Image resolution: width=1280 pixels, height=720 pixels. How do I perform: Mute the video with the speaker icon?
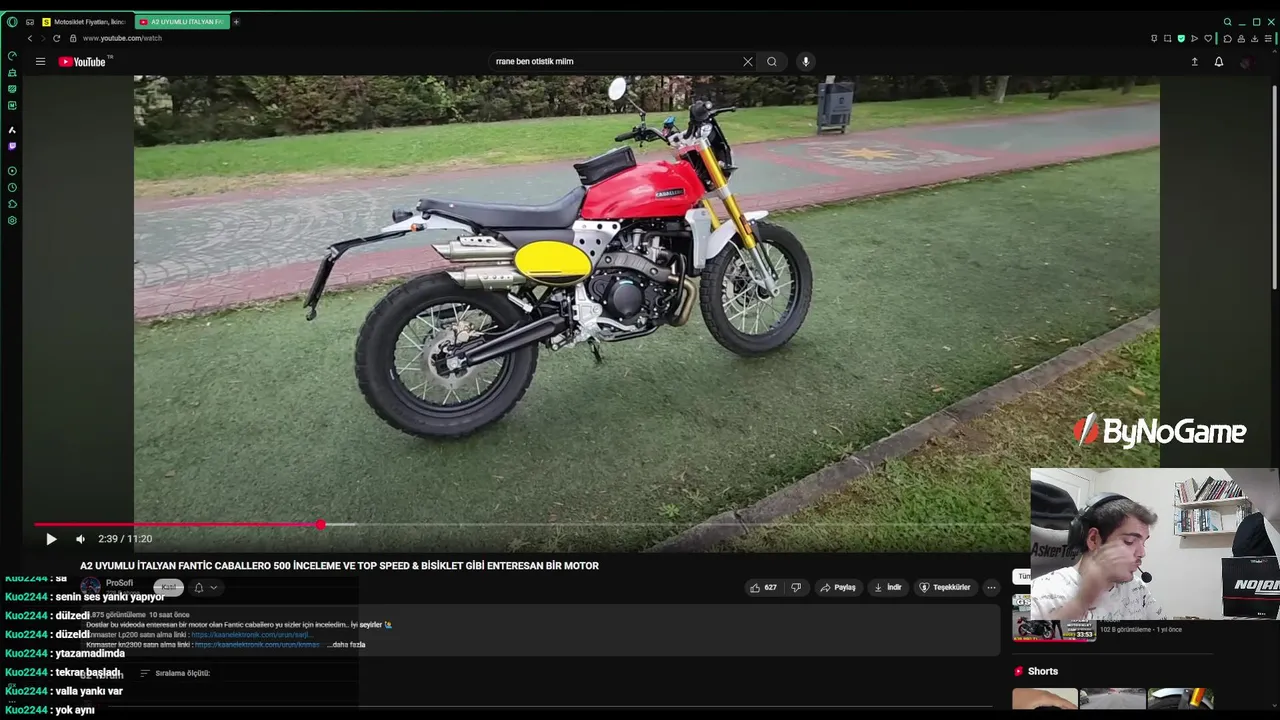(80, 539)
